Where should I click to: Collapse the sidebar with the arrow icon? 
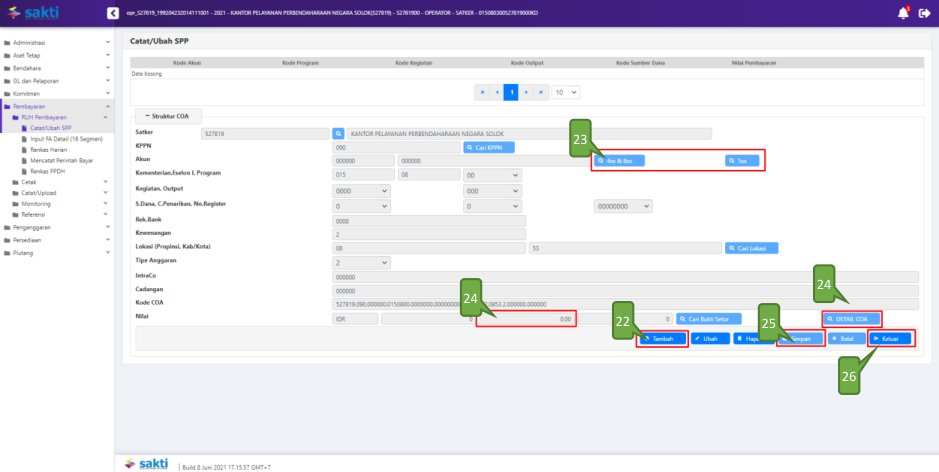(112, 13)
